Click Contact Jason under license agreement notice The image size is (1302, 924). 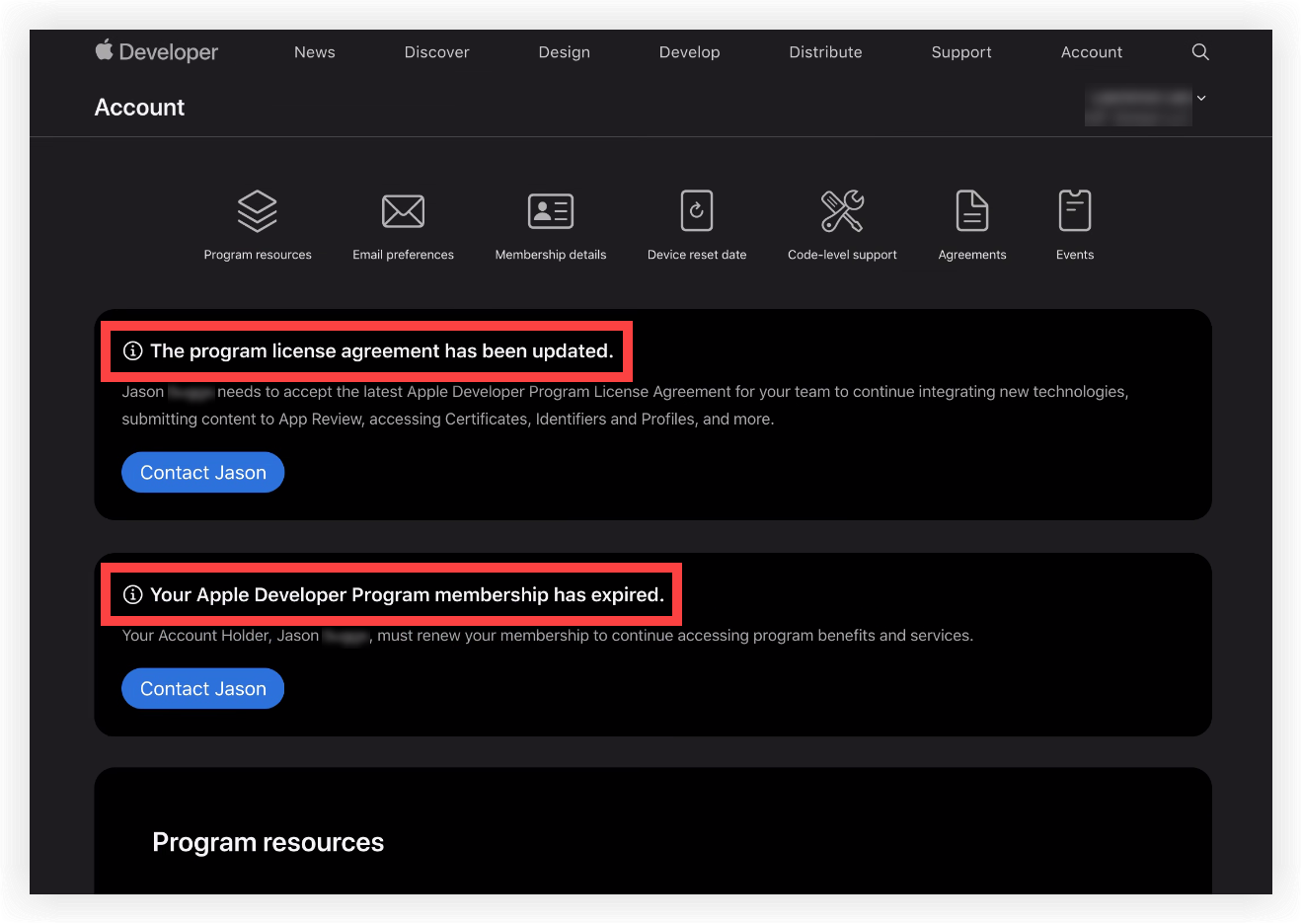click(x=203, y=473)
